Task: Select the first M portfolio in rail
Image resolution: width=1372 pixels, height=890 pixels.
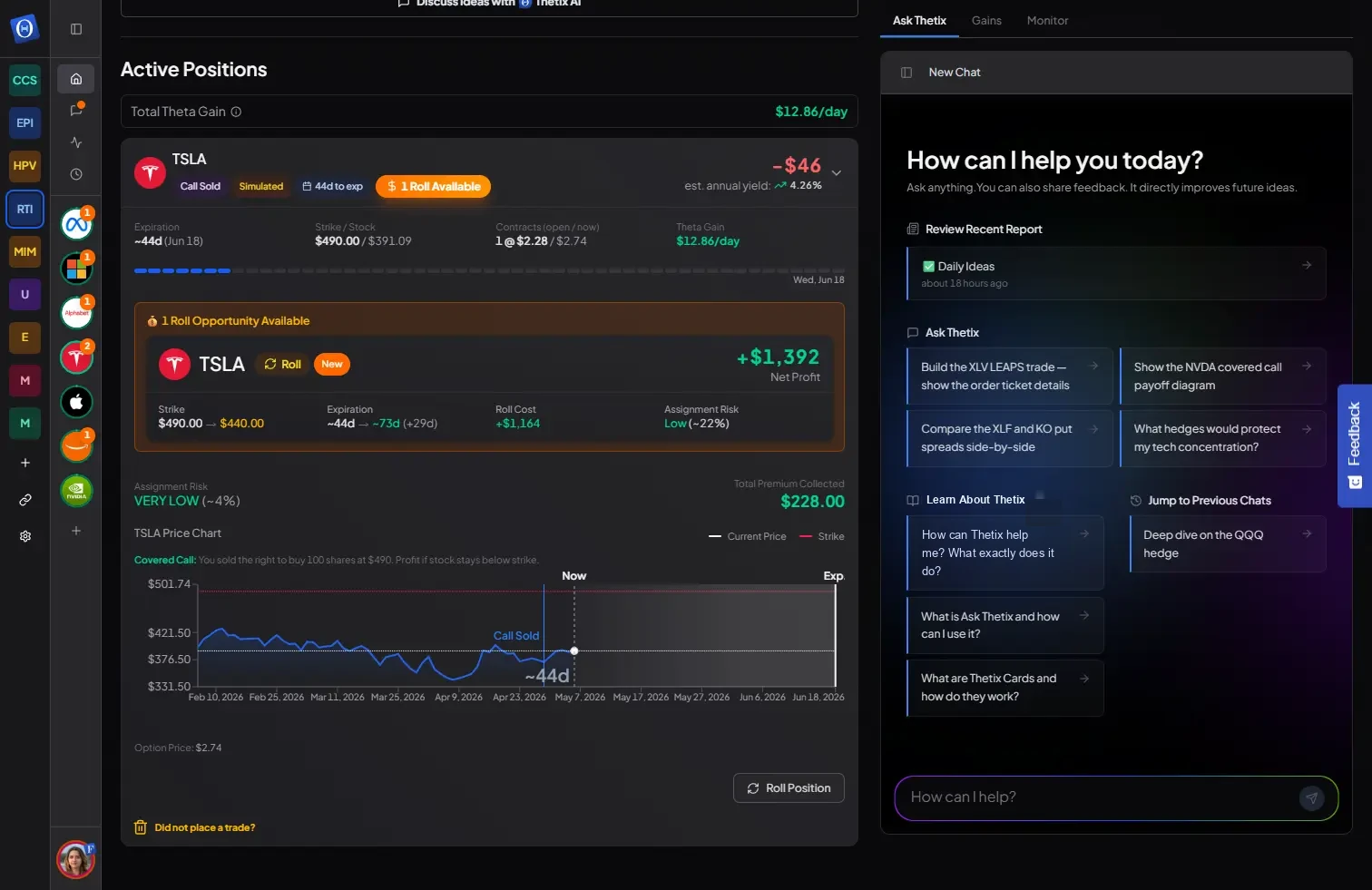Action: pos(25,380)
